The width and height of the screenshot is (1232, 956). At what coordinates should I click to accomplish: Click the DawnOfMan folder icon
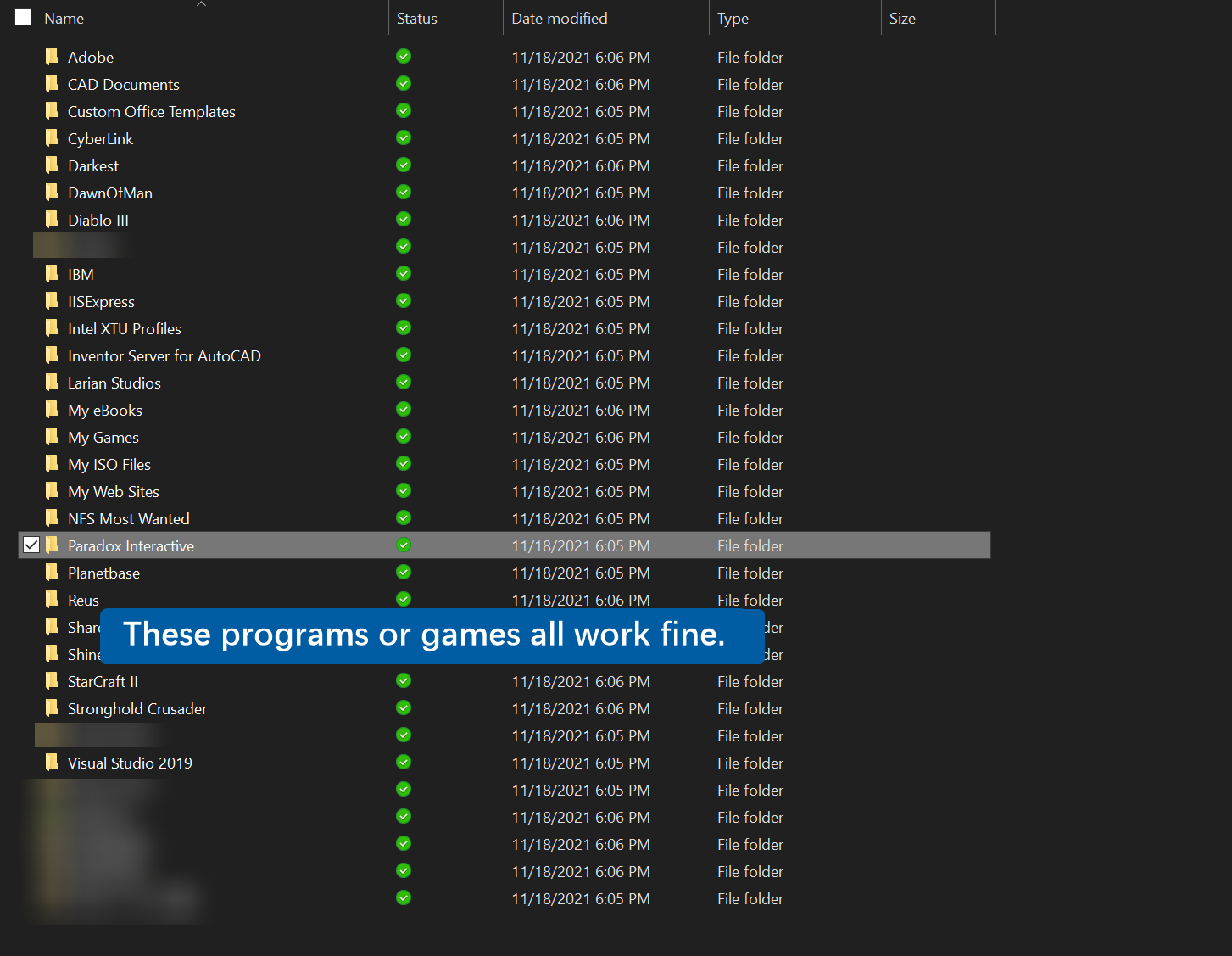click(x=52, y=193)
